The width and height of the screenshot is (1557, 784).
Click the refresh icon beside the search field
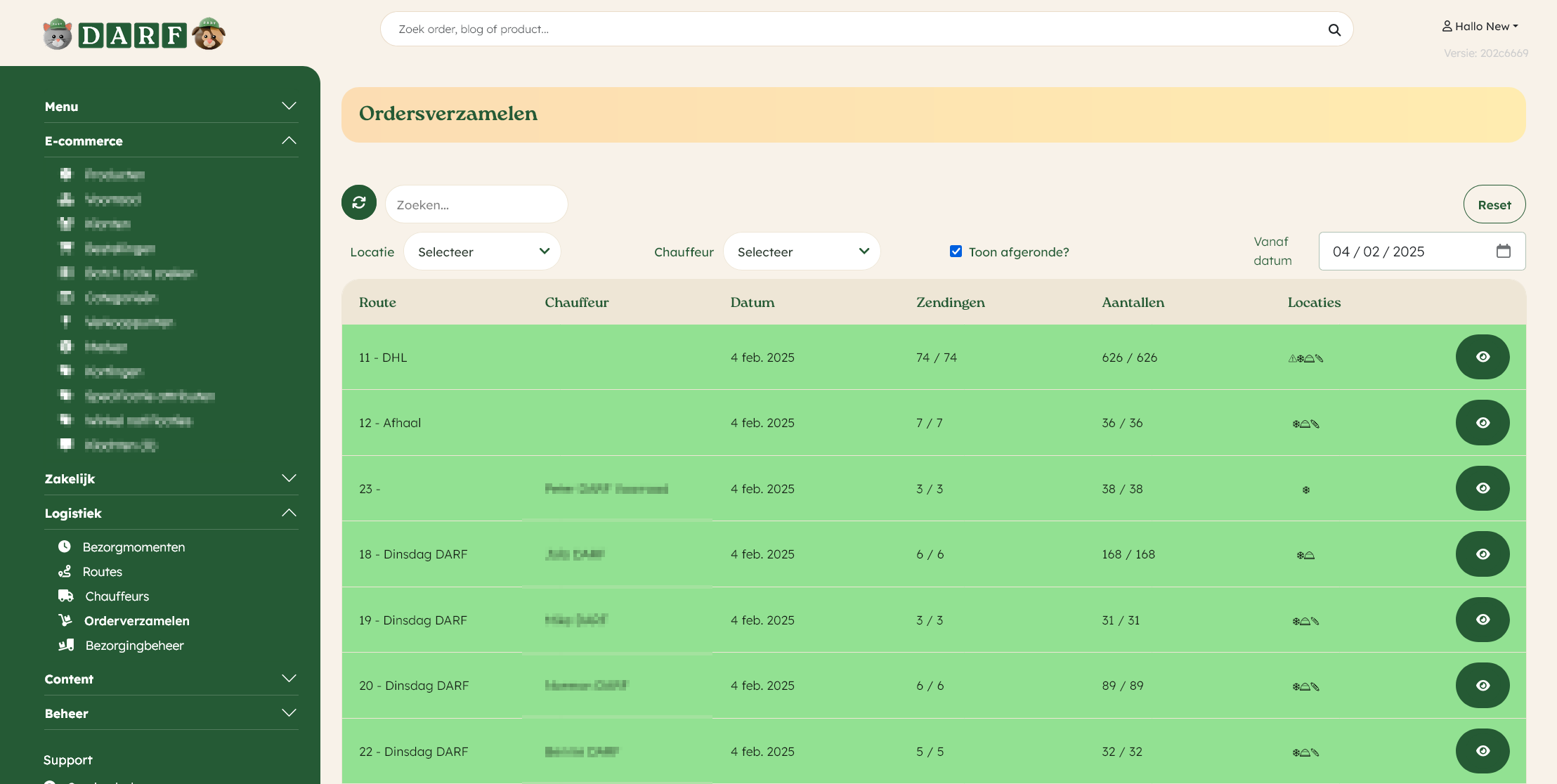pyautogui.click(x=359, y=203)
